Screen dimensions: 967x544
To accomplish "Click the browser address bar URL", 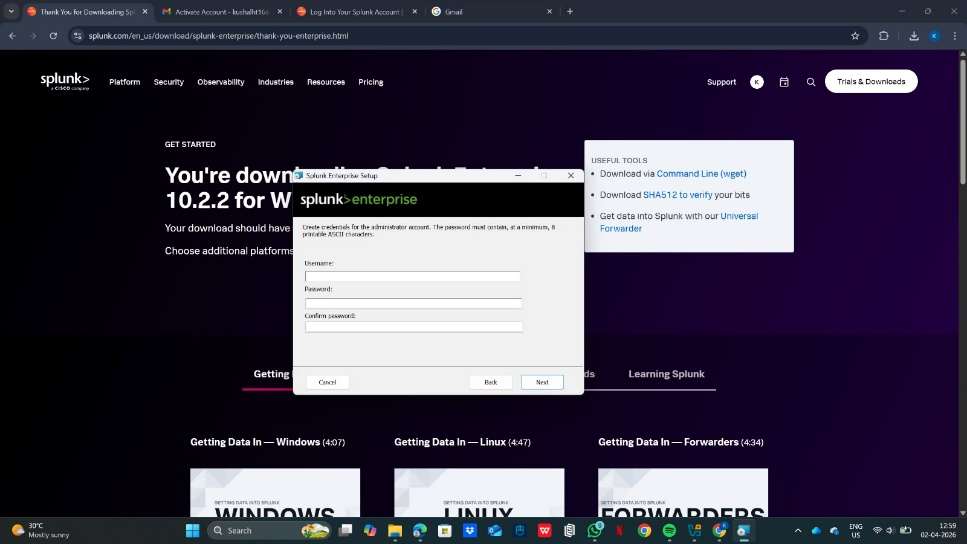I will 218,36.
